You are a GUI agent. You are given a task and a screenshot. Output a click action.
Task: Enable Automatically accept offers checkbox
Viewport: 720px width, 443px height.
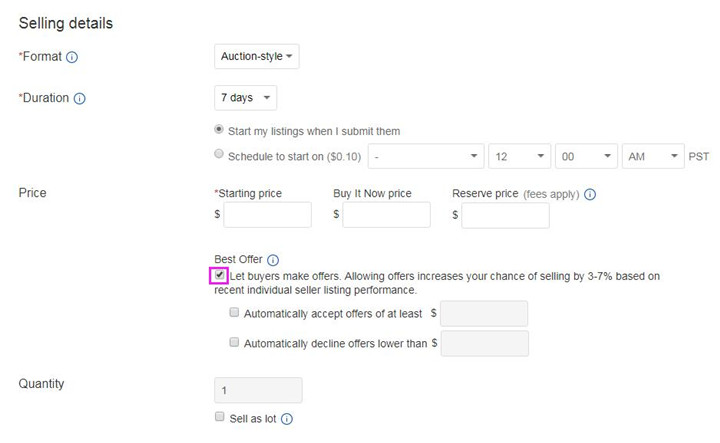tap(234, 312)
